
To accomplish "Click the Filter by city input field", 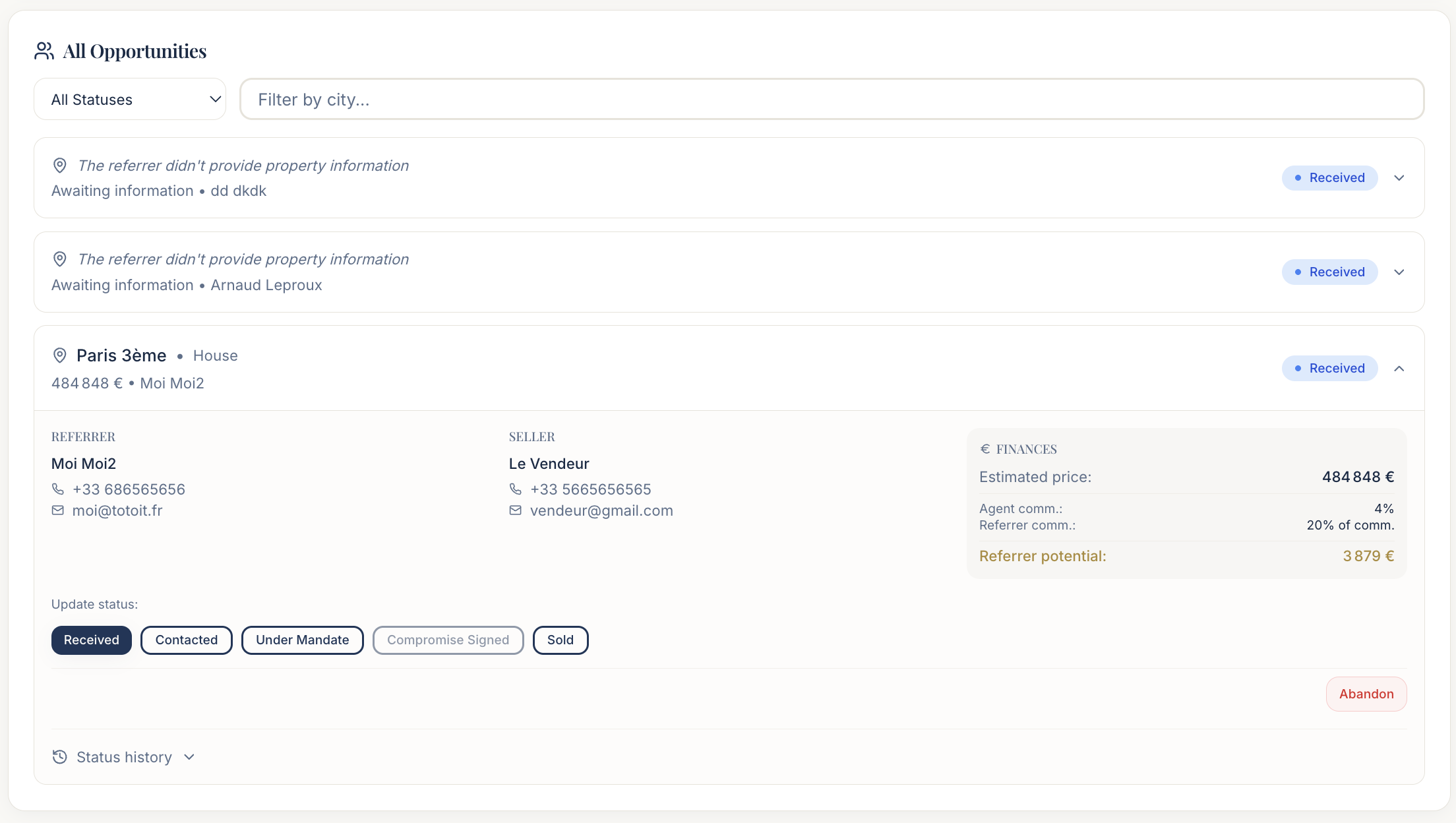I will [x=832, y=99].
